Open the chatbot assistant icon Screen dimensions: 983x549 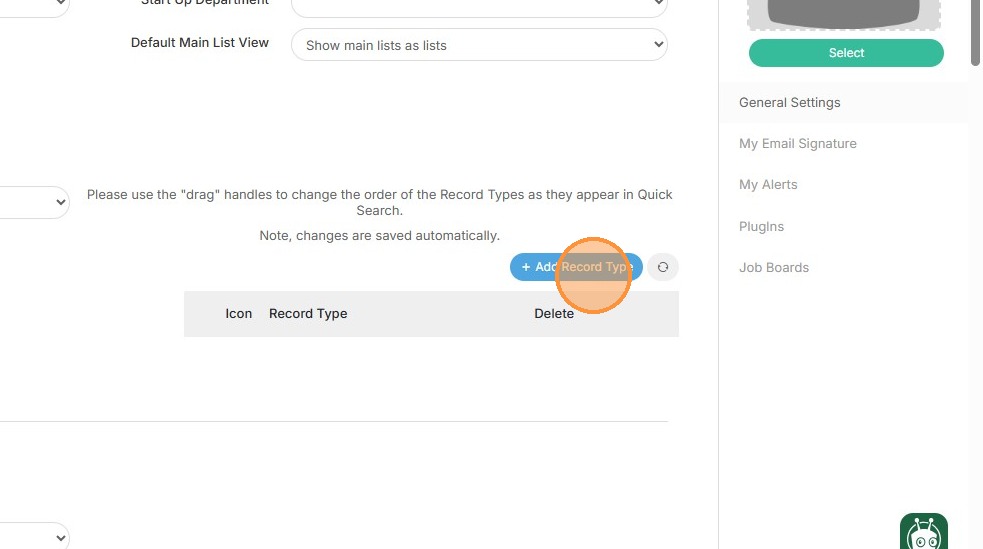[924, 534]
